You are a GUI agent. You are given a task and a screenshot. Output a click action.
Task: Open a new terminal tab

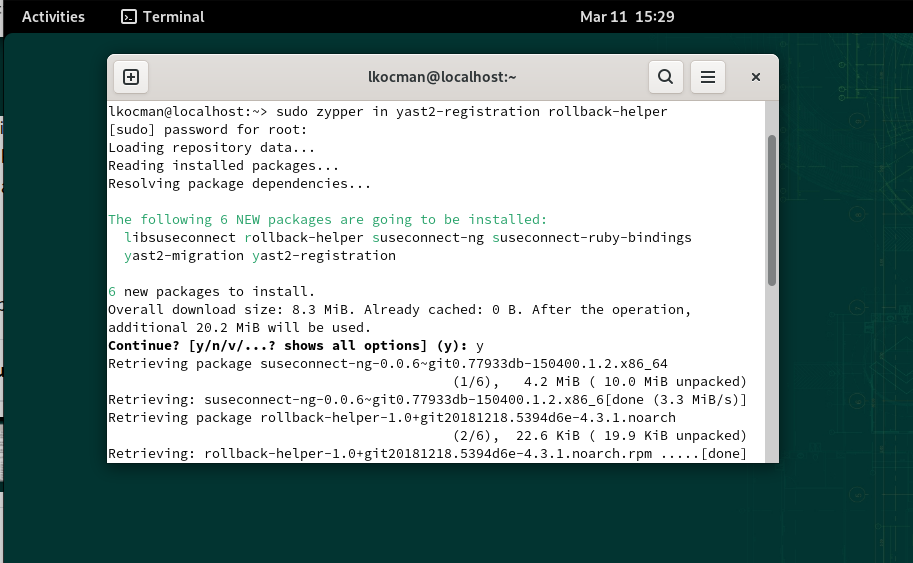click(x=131, y=77)
